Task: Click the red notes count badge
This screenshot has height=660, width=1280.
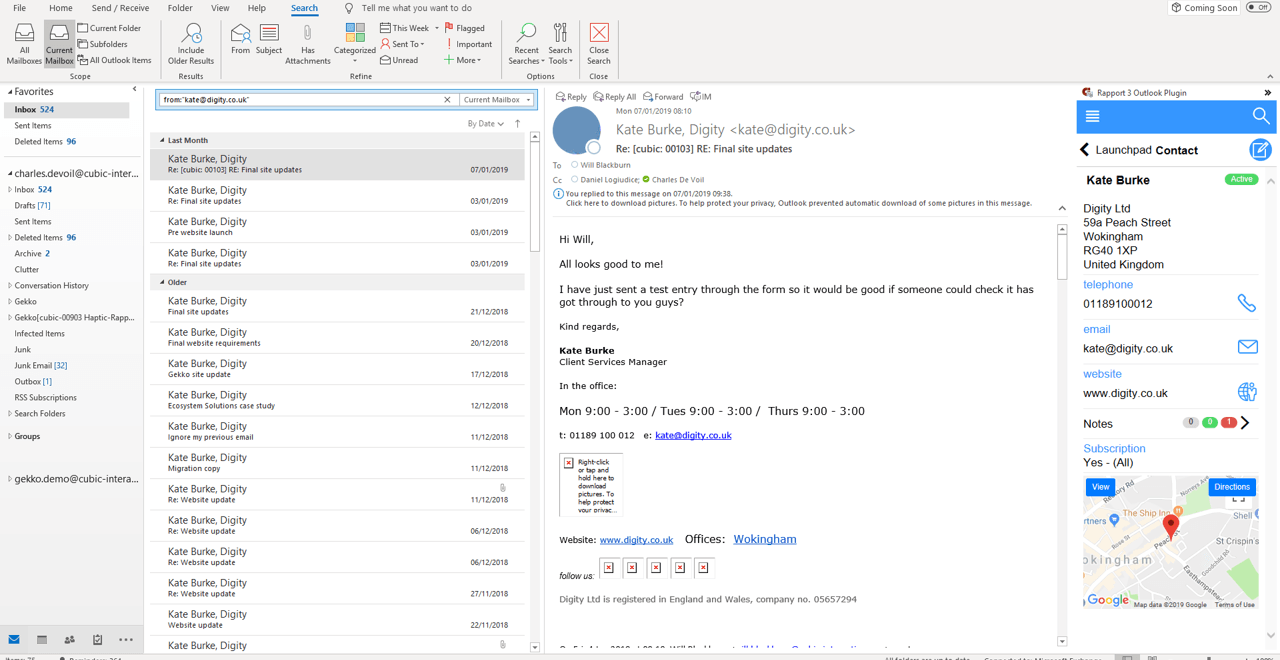Action: click(1229, 423)
